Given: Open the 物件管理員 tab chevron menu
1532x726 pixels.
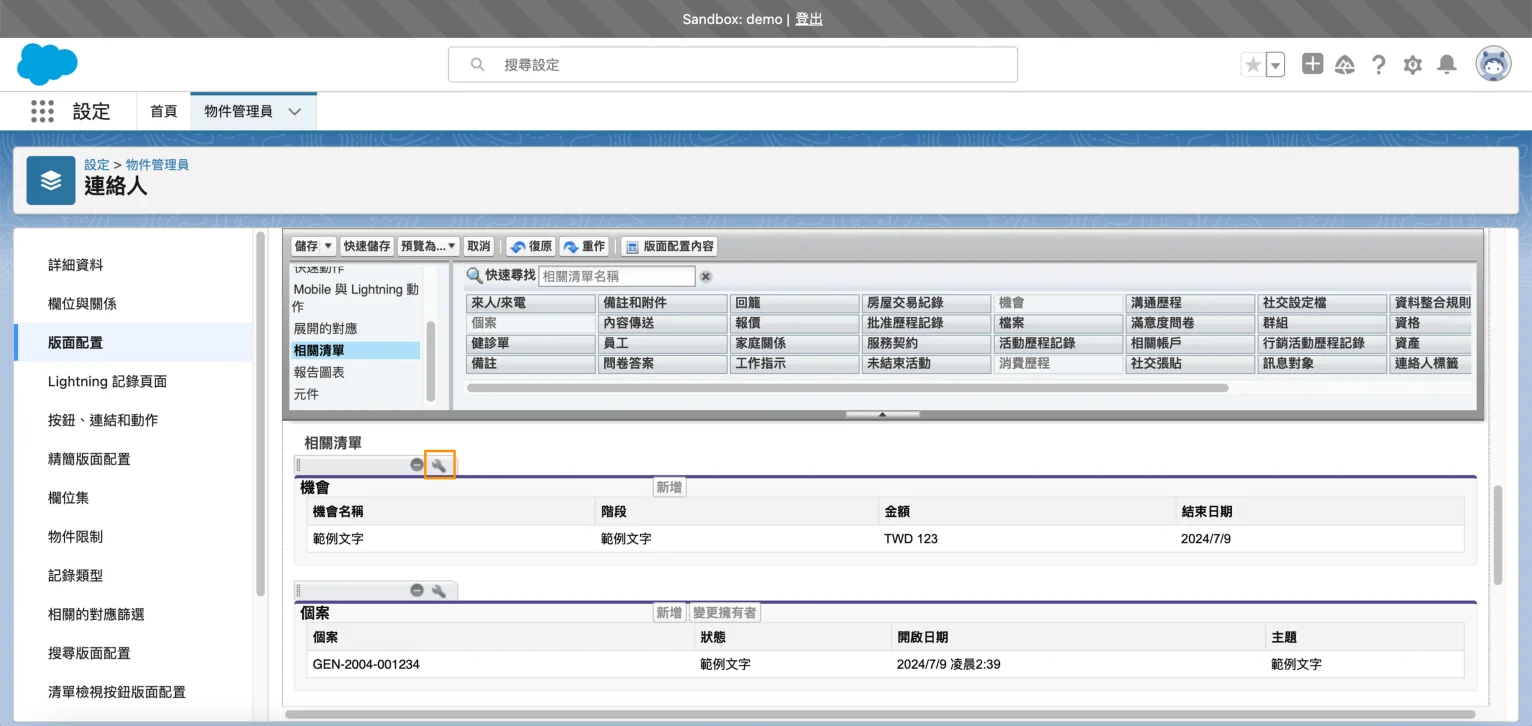Looking at the screenshot, I should click(x=295, y=111).
